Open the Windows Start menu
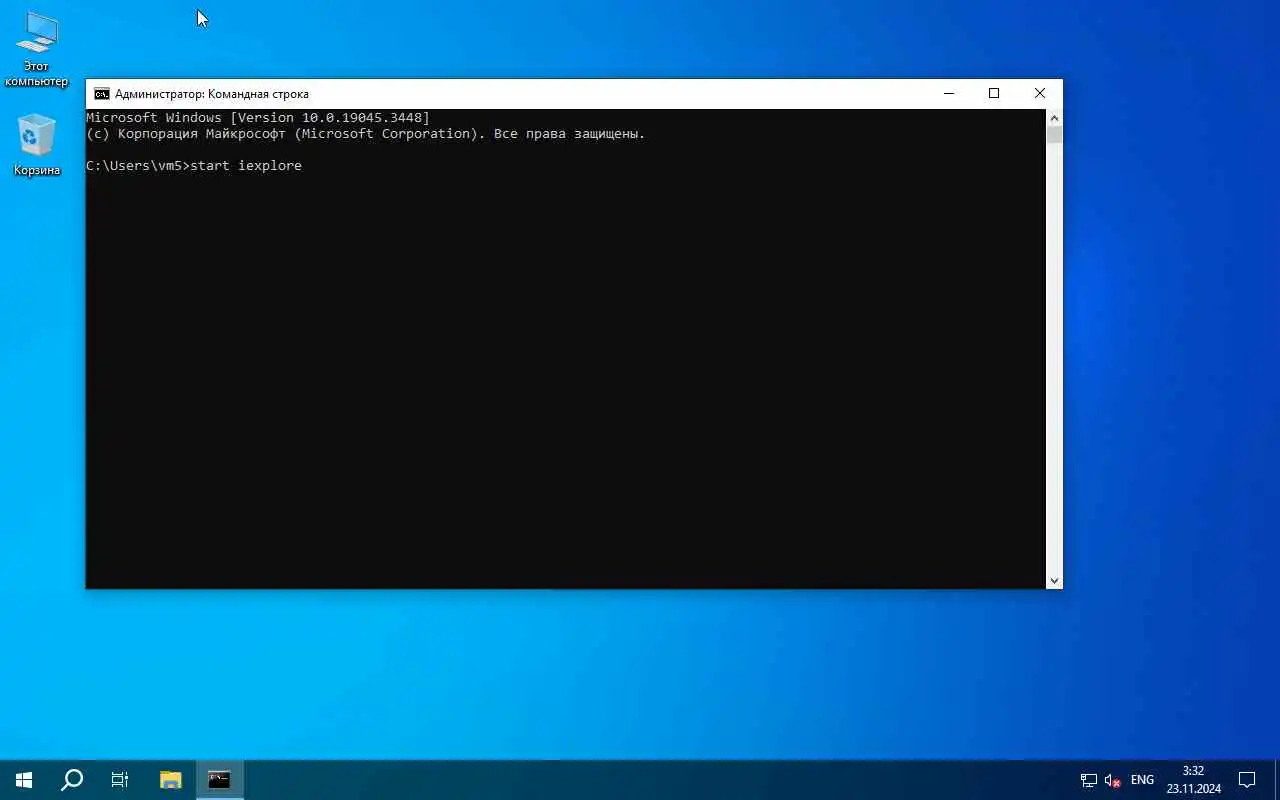1280x800 pixels. tap(24, 780)
